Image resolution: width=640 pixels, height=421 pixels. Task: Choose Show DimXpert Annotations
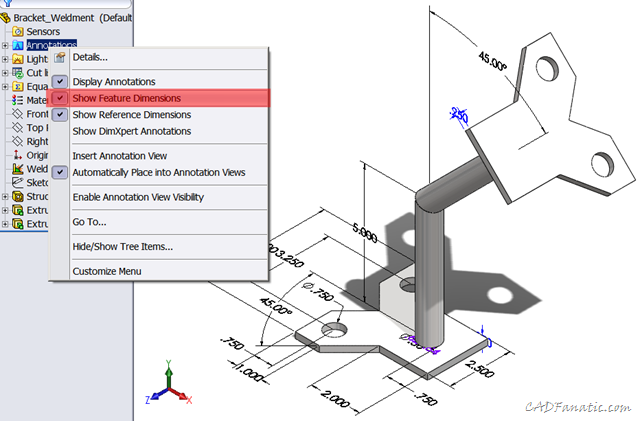pyautogui.click(x=132, y=131)
